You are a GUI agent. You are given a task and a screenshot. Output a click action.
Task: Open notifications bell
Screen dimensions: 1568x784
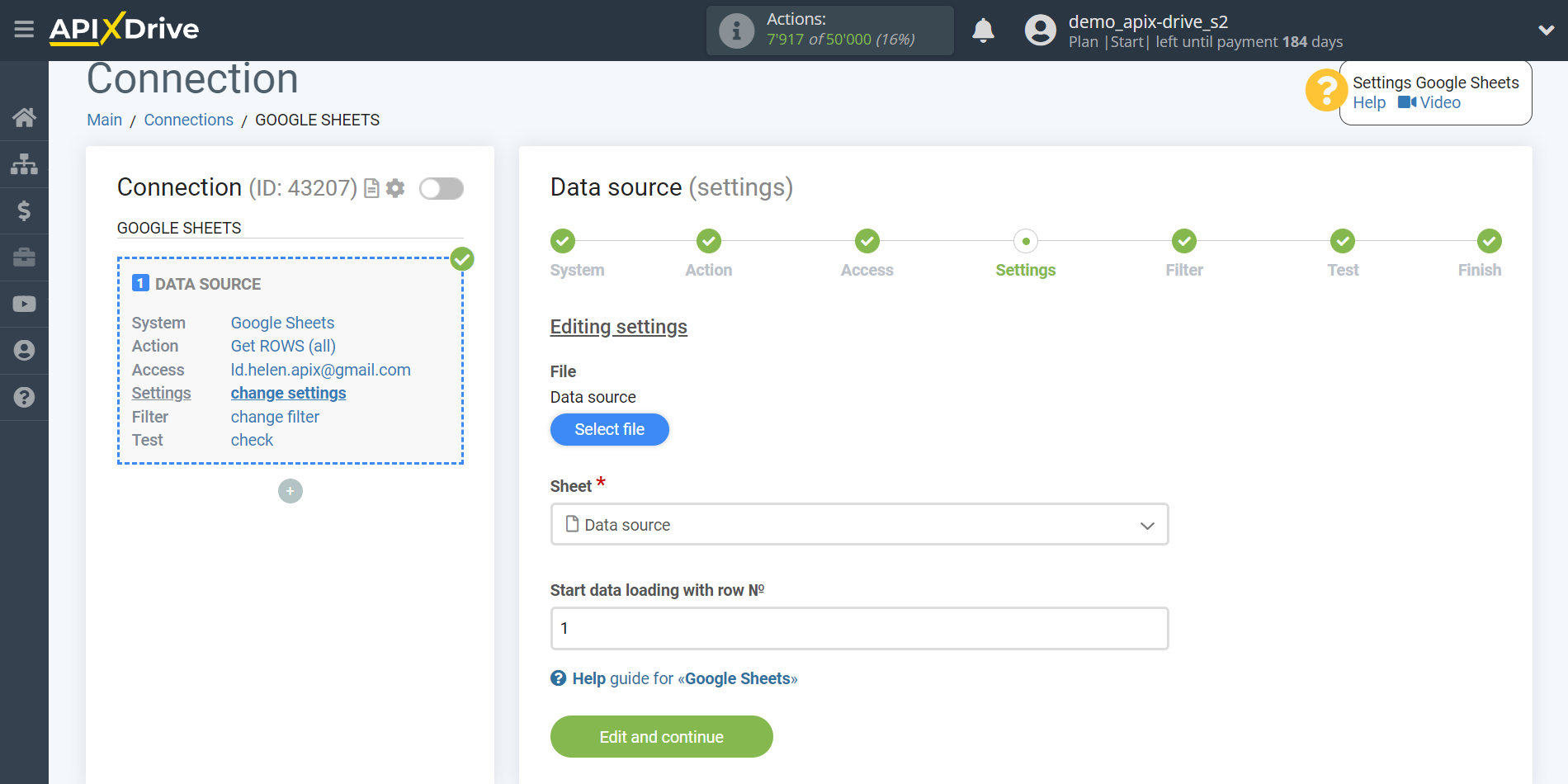pyautogui.click(x=983, y=31)
